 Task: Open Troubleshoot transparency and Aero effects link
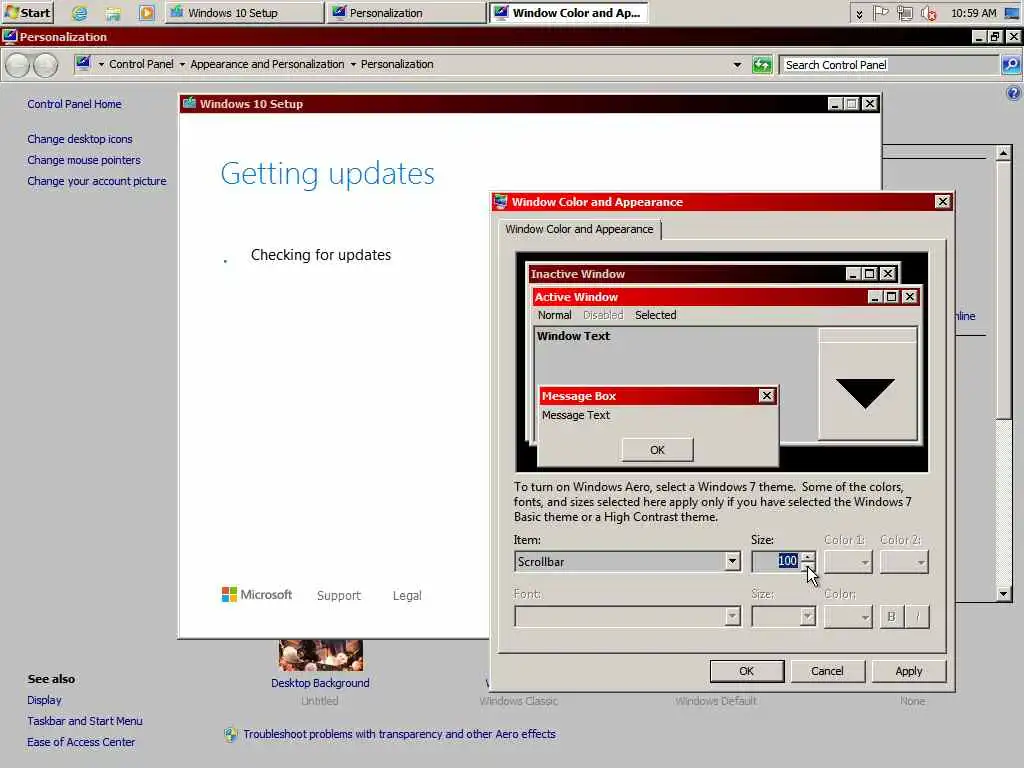399,734
